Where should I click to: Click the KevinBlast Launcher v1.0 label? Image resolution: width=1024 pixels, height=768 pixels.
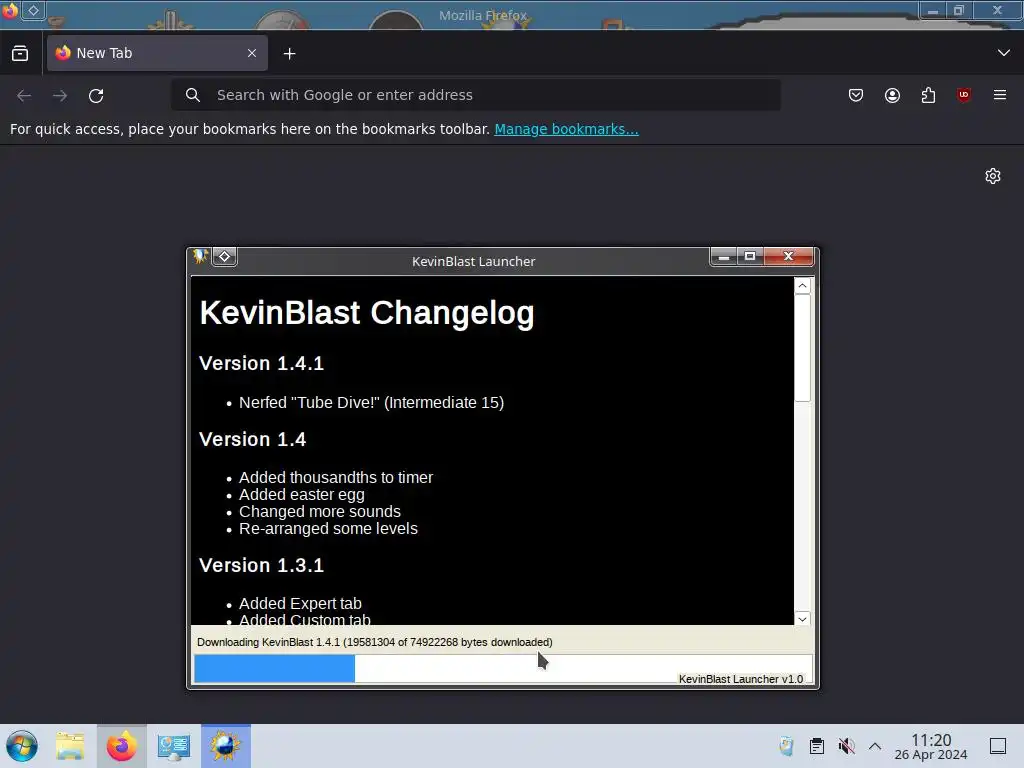(x=741, y=679)
